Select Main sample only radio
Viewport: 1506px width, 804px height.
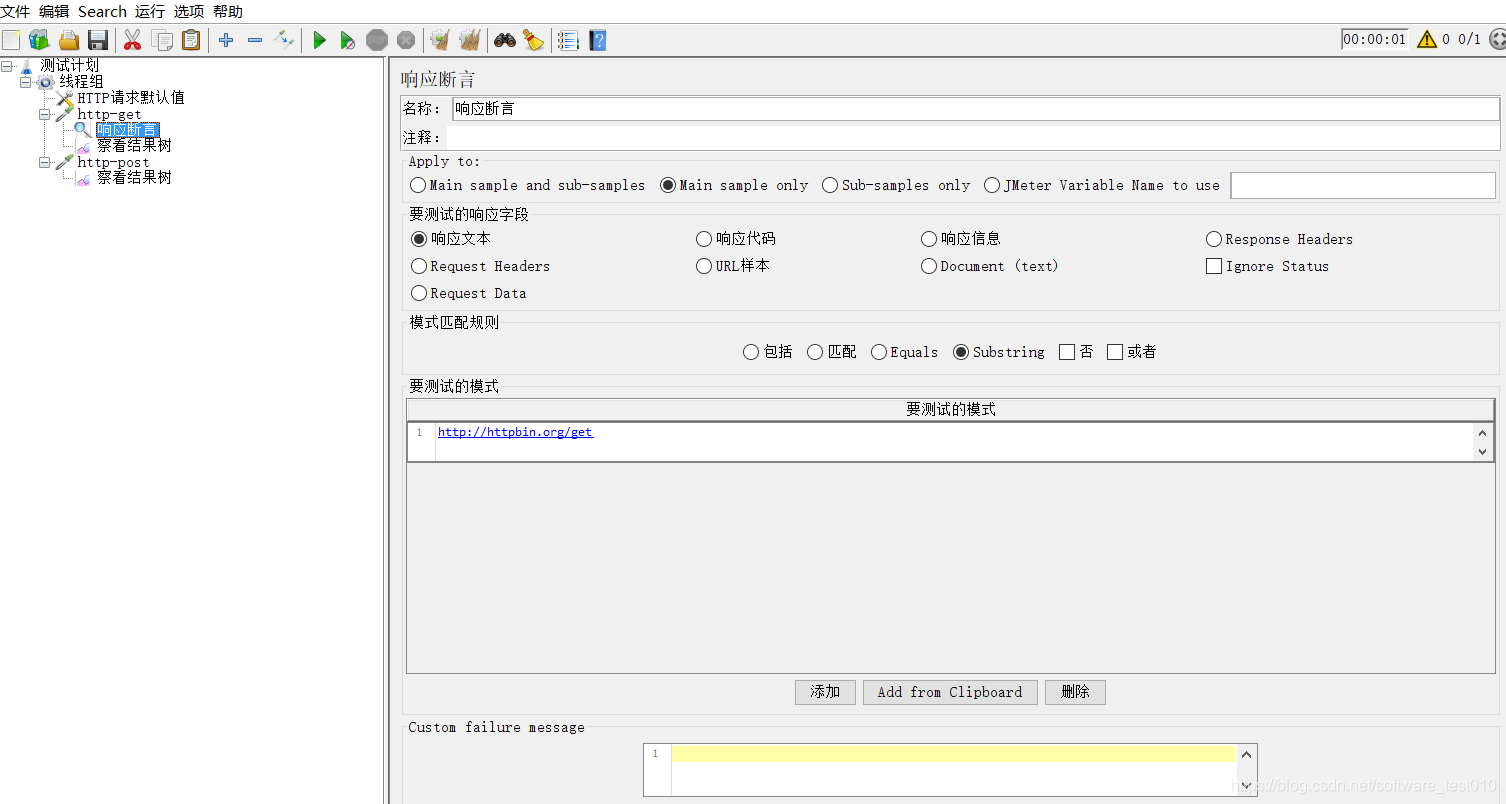(x=668, y=185)
